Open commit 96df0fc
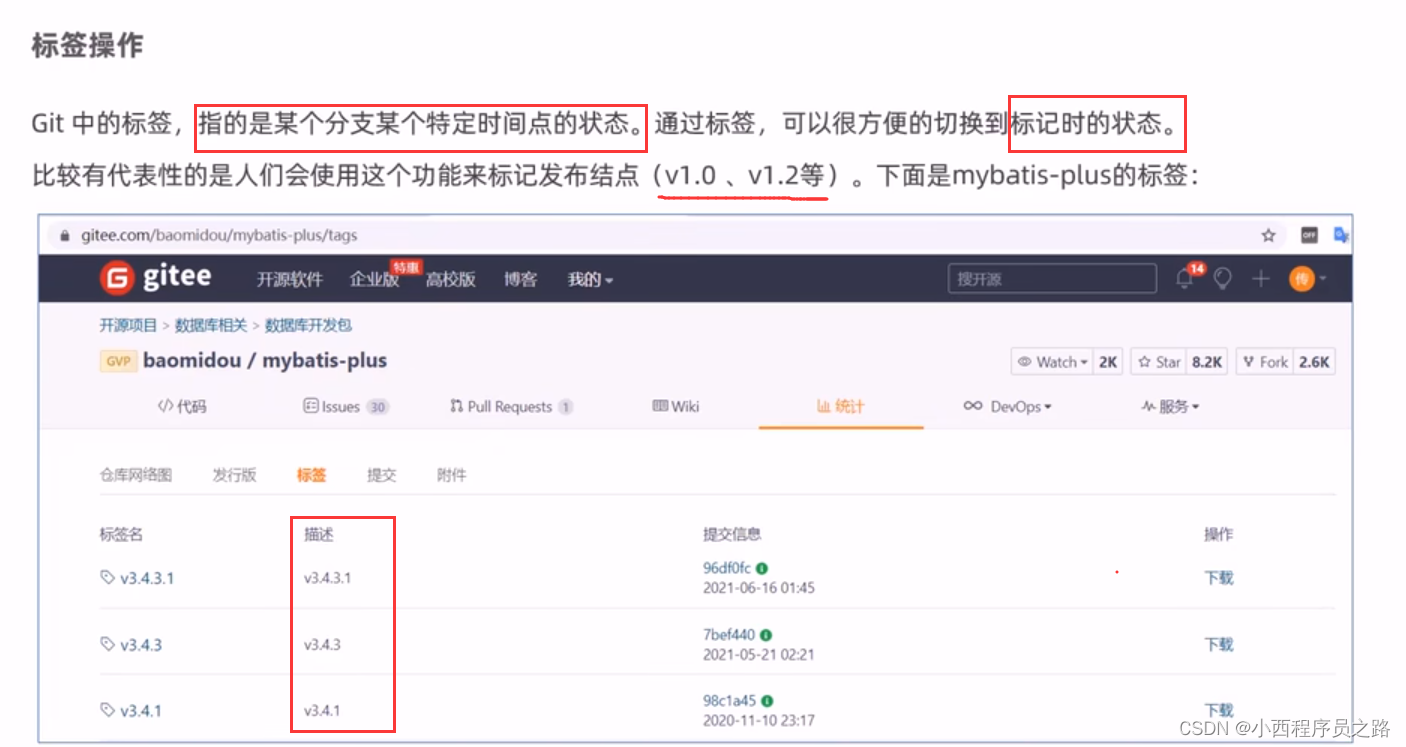1406x747 pixels. click(x=727, y=568)
